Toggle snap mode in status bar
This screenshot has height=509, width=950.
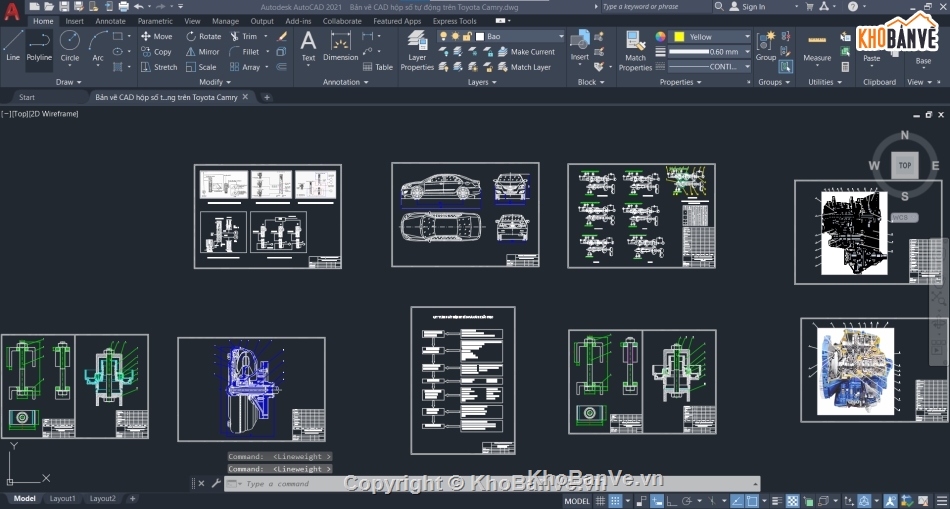(x=616, y=501)
